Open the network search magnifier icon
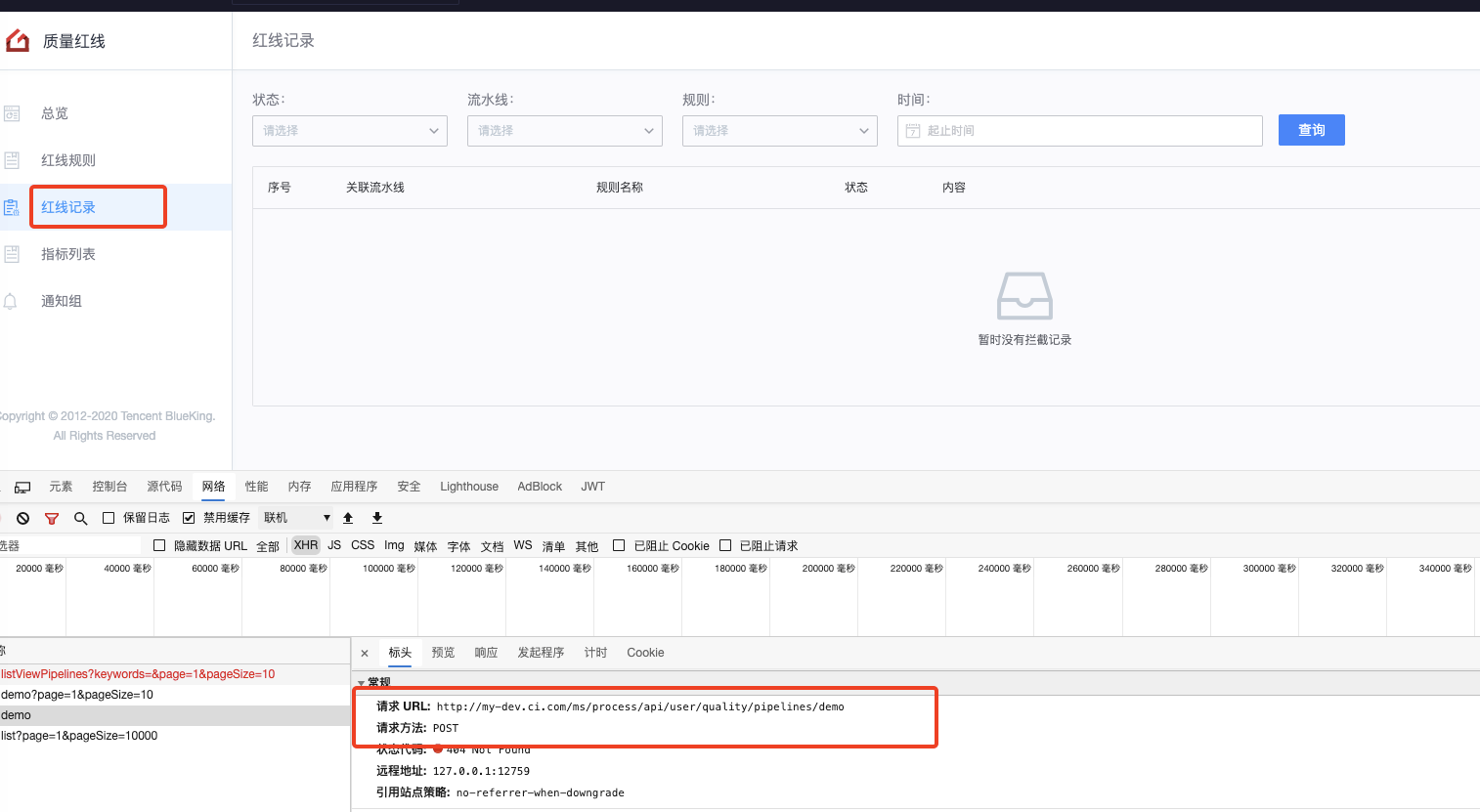This screenshot has height=812, width=1480. pos(81,518)
